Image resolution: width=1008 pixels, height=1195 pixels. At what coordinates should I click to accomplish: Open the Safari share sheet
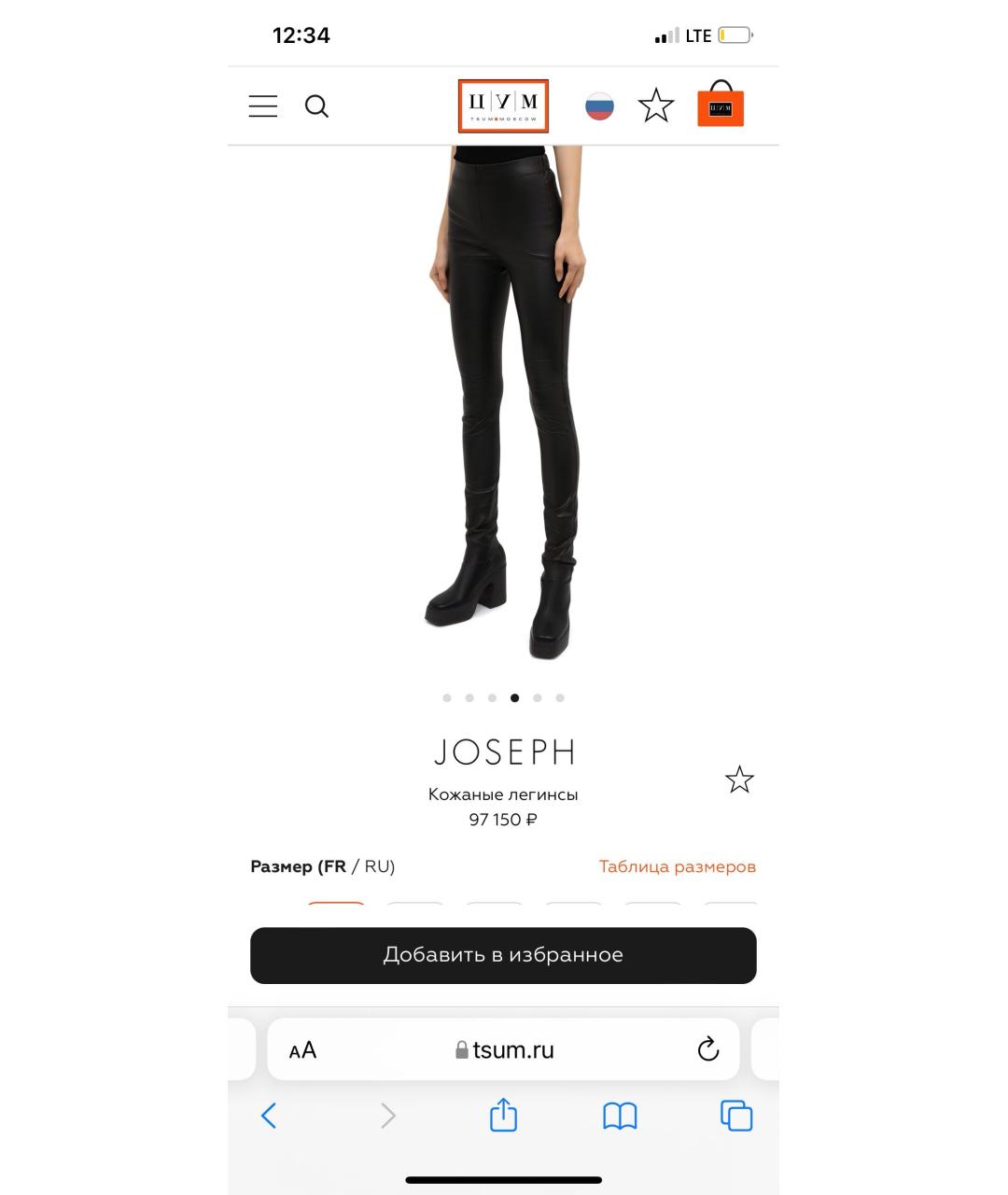coord(503,1115)
